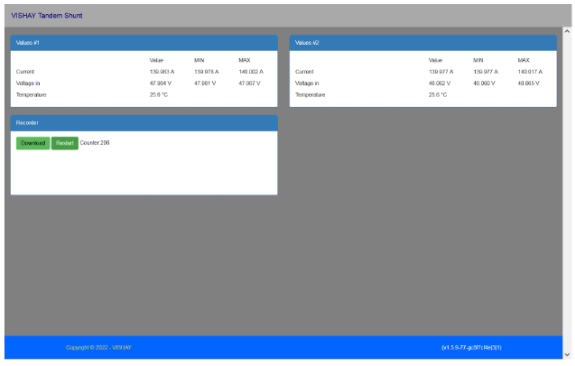The image size is (575, 366).
Task: Click the green Download button in Recorder
Action: [33, 143]
